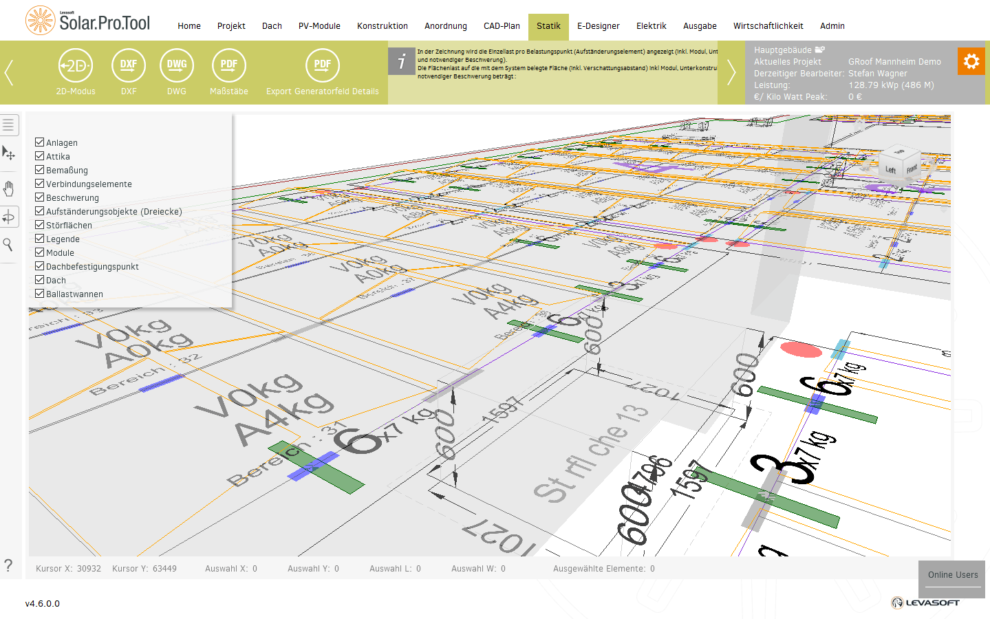This screenshot has width=990, height=619.
Task: Collapse the layer list panel
Action: 9,125
